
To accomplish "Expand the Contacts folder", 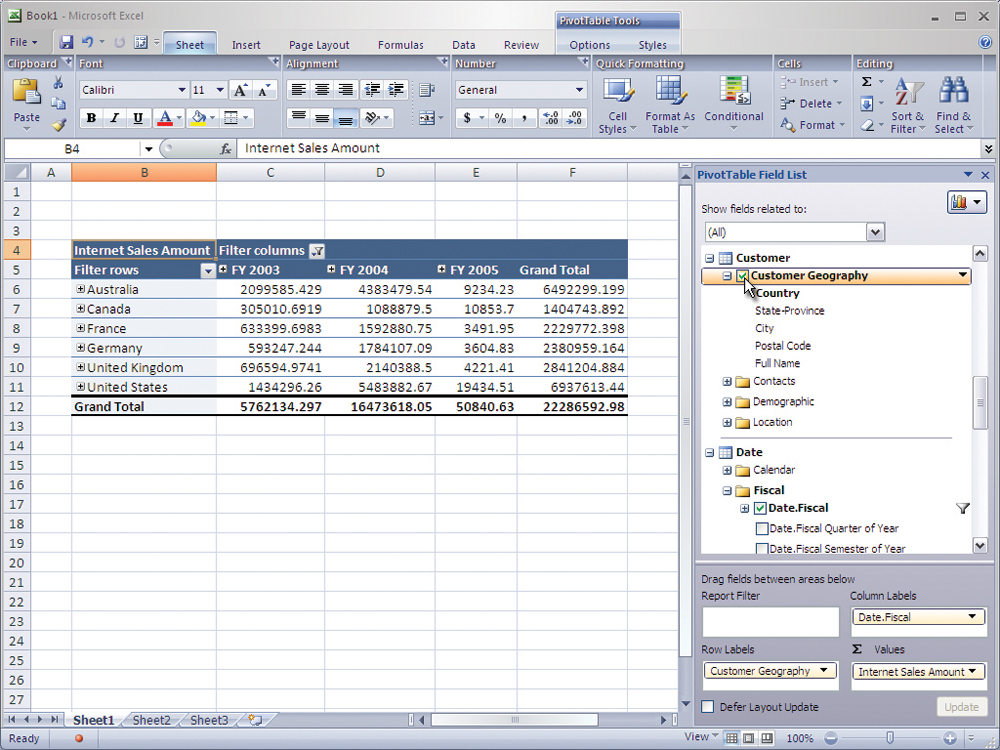I will (x=726, y=381).
